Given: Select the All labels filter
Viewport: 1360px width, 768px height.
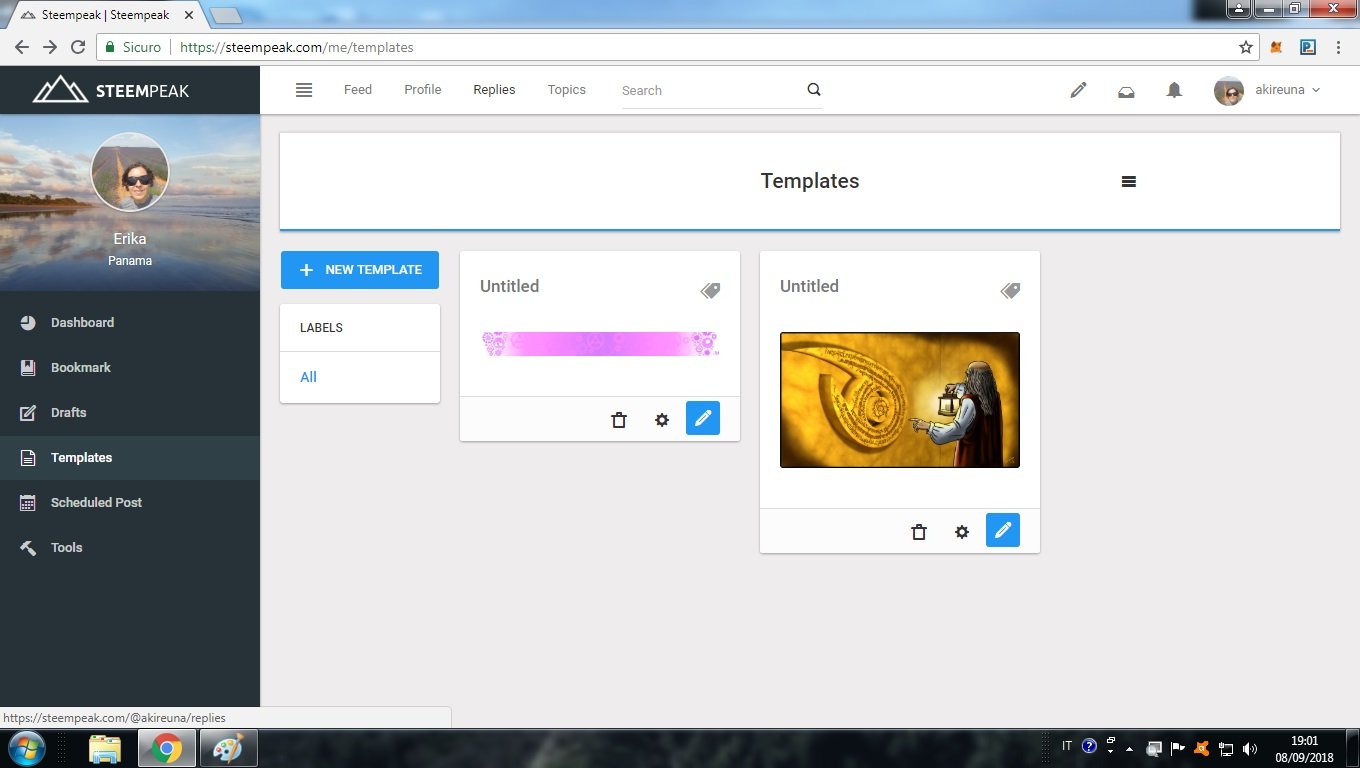Looking at the screenshot, I should pyautogui.click(x=308, y=377).
